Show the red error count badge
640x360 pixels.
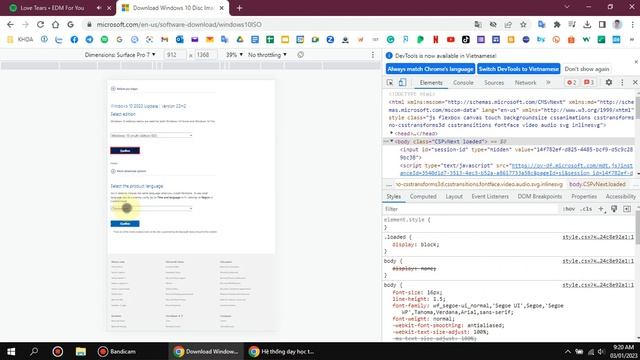tap(571, 82)
